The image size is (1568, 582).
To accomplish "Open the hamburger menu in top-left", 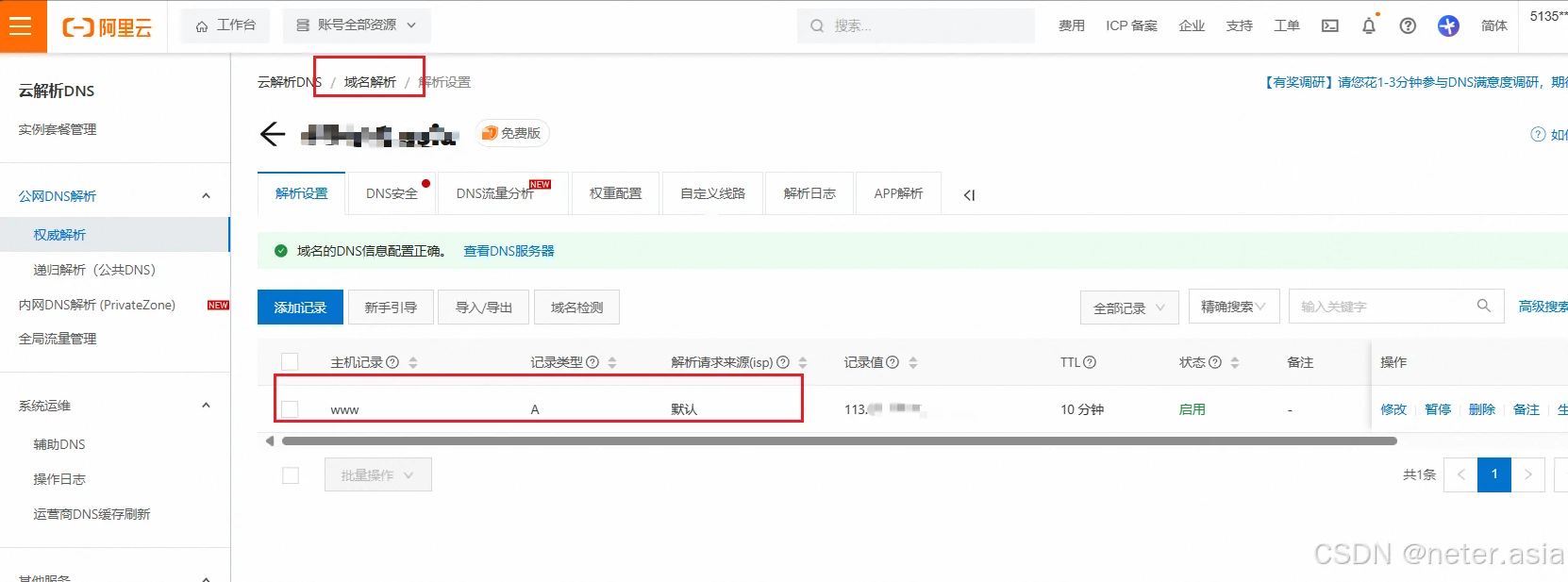I will 21,25.
